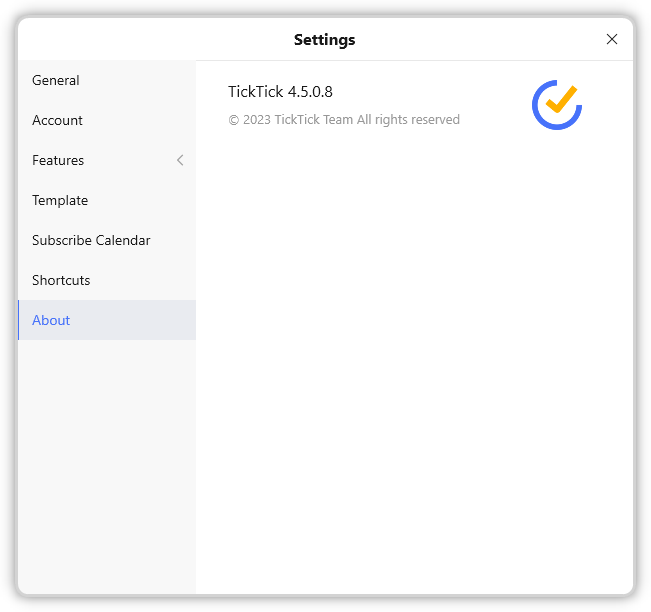Click the TickTick 4.5.0.8 version text

[x=280, y=92]
